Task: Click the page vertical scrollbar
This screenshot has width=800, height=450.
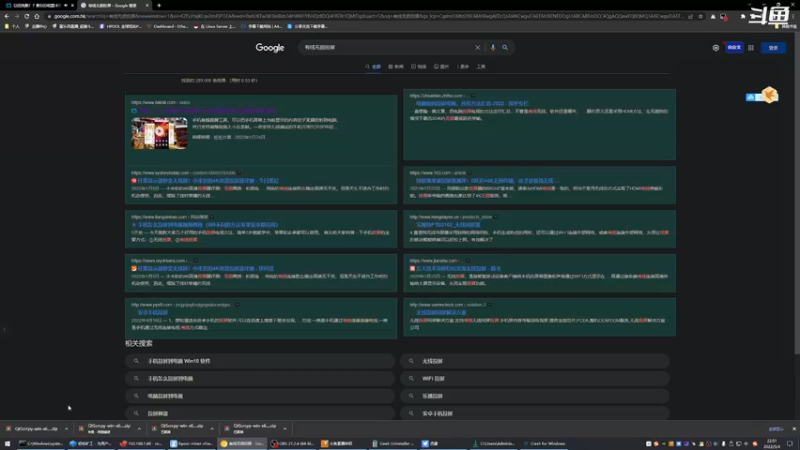Action: click(797, 194)
